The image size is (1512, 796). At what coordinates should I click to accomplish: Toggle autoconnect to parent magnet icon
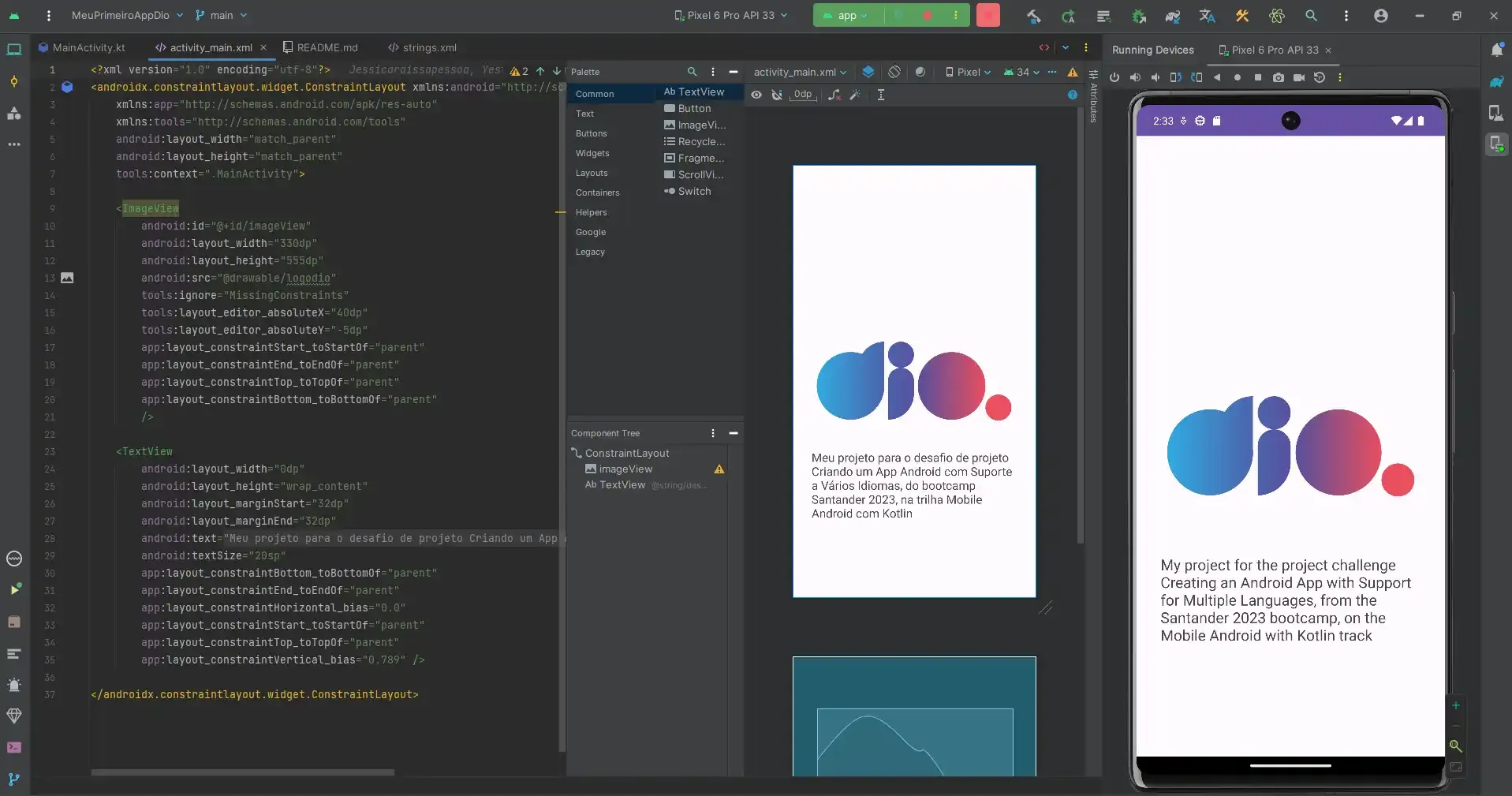[x=776, y=95]
